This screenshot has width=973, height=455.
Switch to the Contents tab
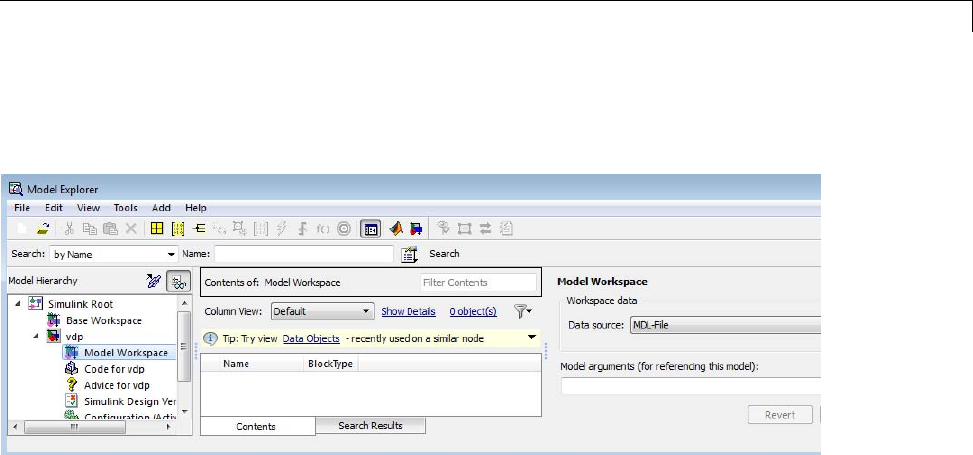[x=258, y=426]
